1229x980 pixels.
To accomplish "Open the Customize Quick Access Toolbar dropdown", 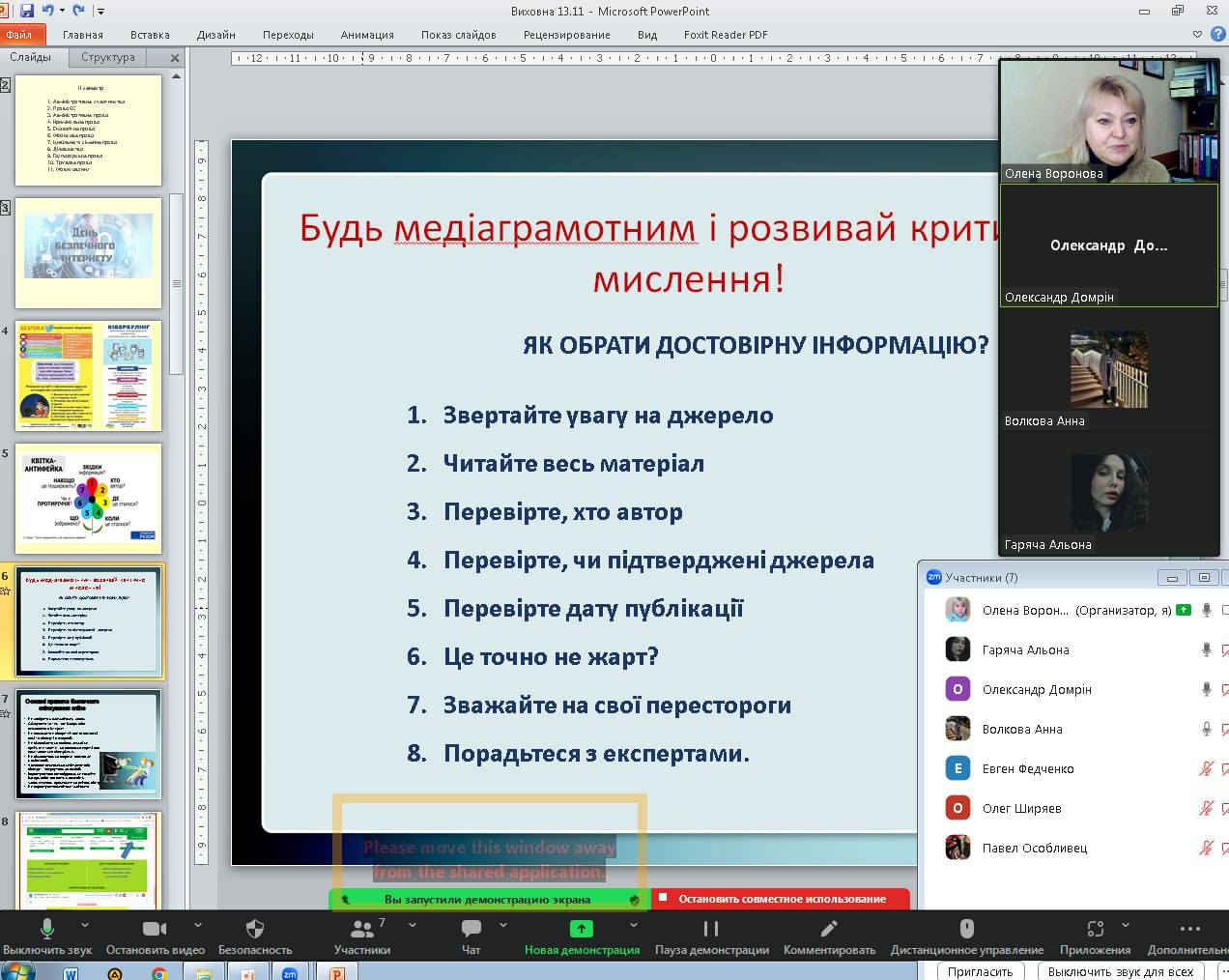I will pos(100,12).
